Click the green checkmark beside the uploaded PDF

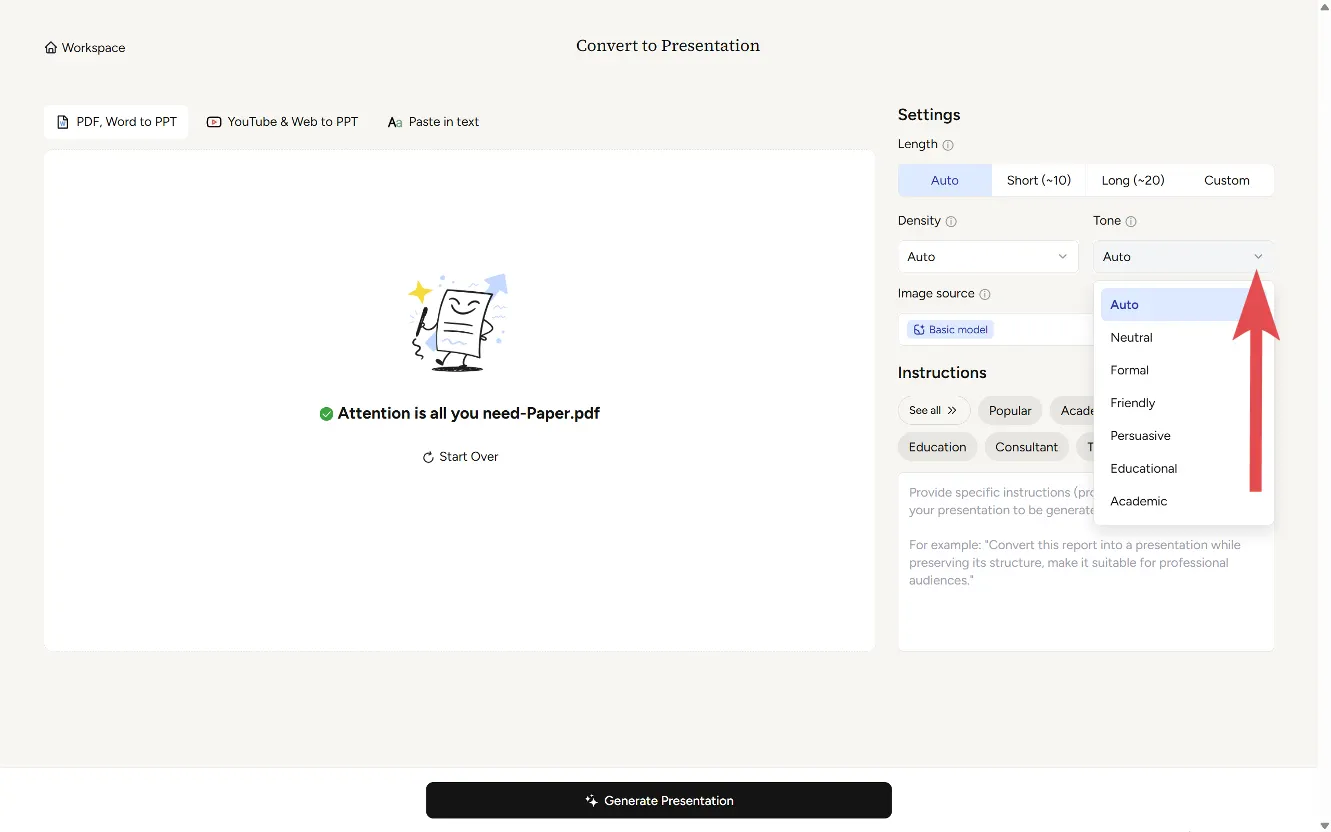point(326,414)
